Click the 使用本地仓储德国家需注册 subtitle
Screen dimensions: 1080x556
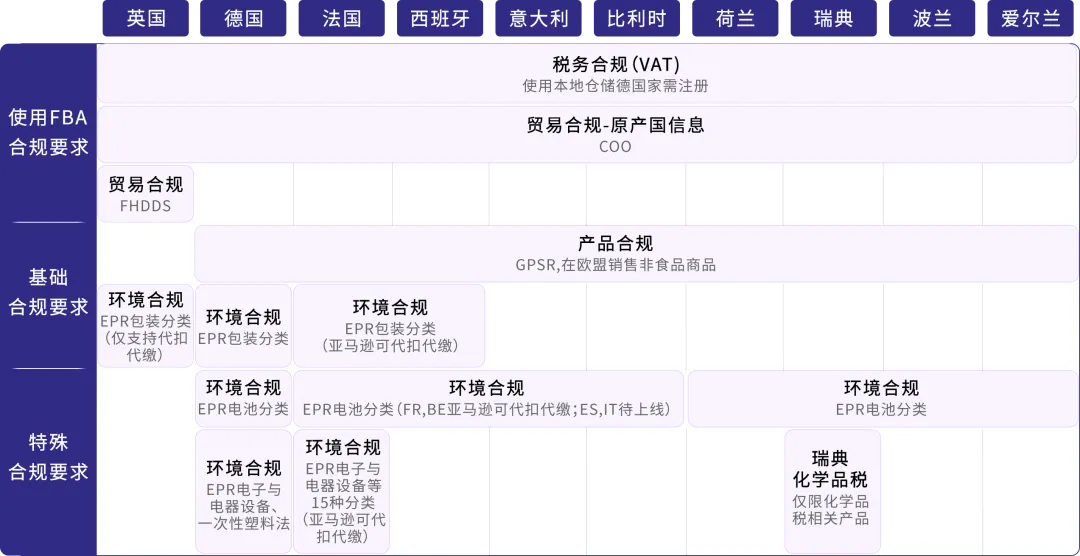pyautogui.click(x=615, y=86)
